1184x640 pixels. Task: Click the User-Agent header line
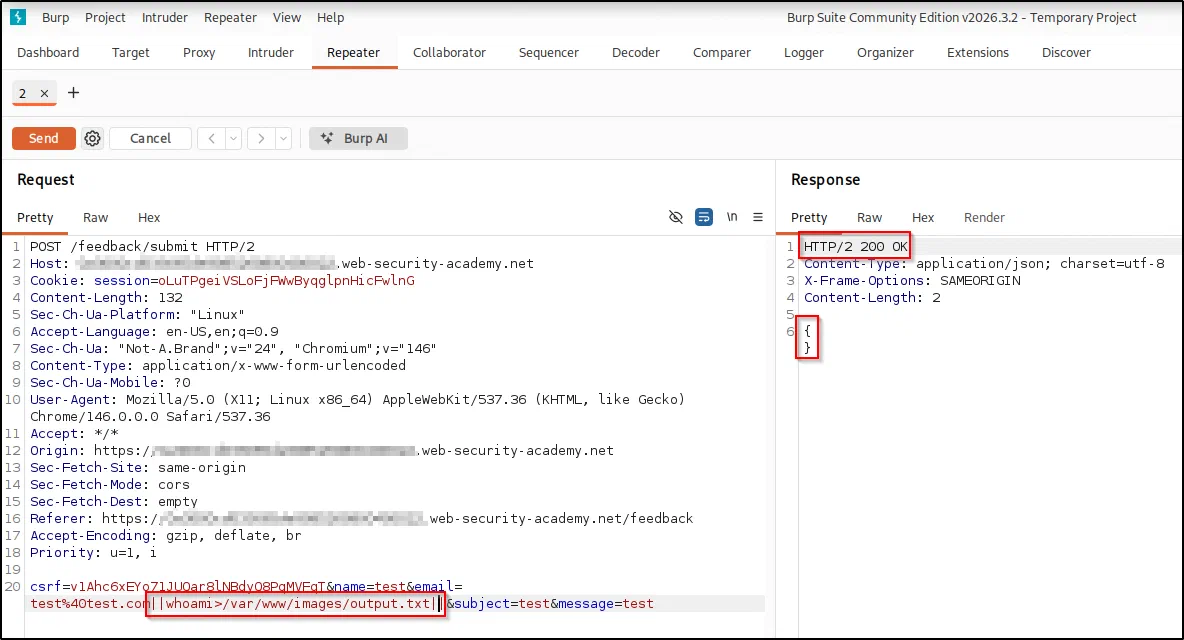[x=357, y=408]
